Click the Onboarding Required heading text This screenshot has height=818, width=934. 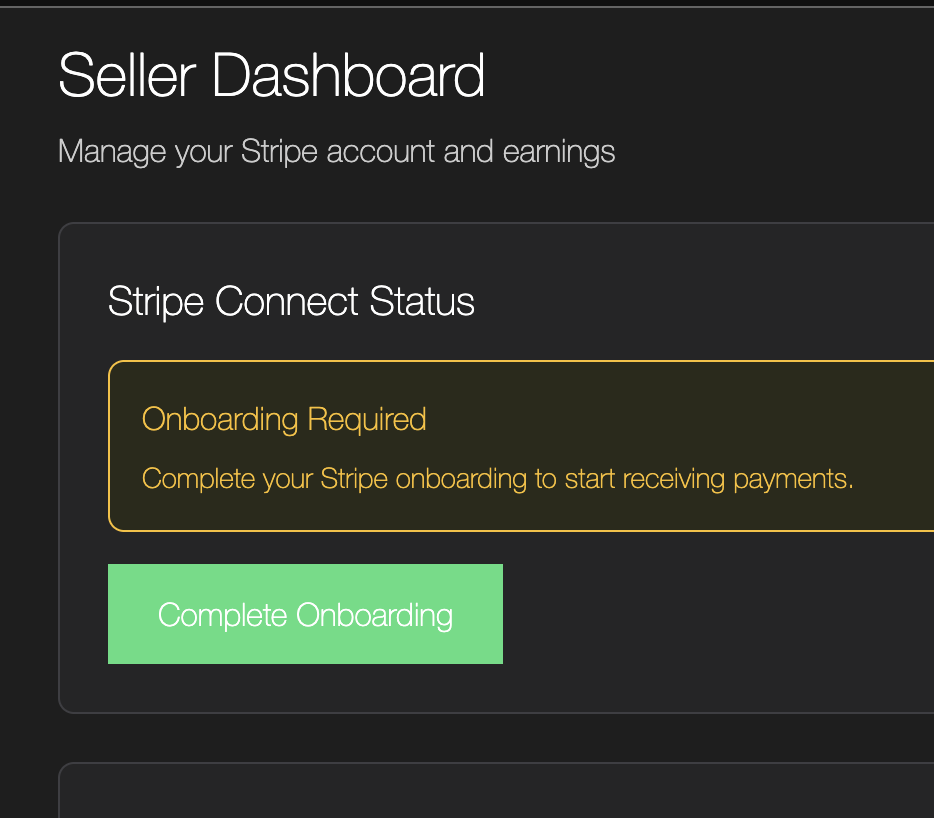(284, 419)
